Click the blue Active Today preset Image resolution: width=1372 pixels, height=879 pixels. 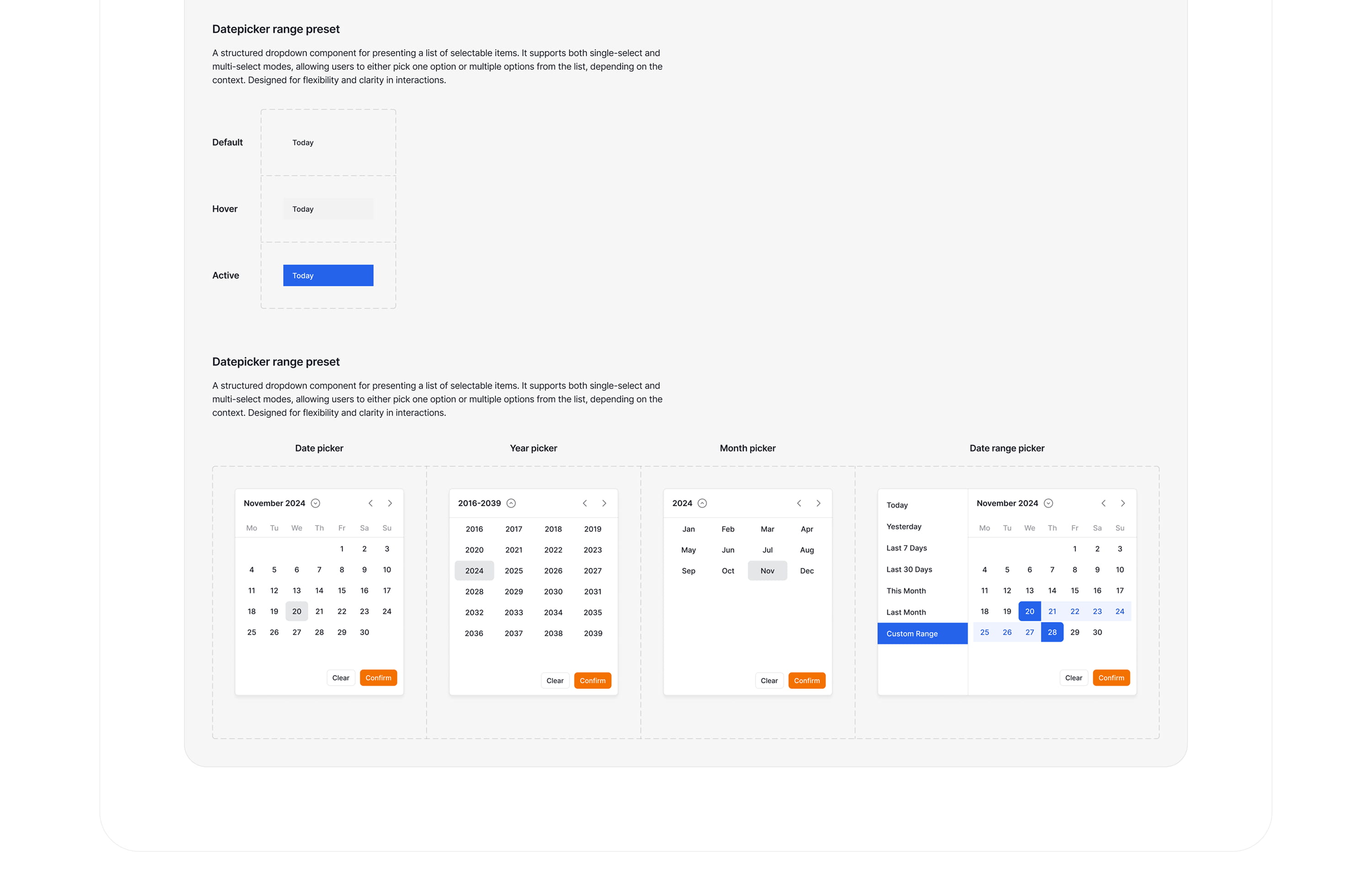tap(328, 275)
